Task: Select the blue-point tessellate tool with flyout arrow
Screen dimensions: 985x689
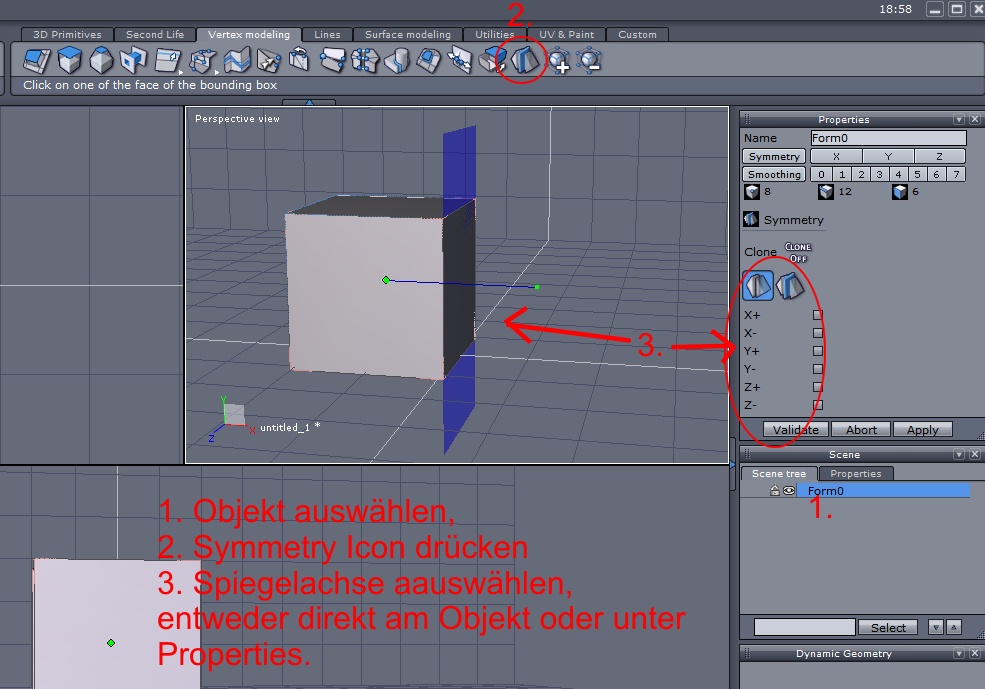Action: coord(202,61)
